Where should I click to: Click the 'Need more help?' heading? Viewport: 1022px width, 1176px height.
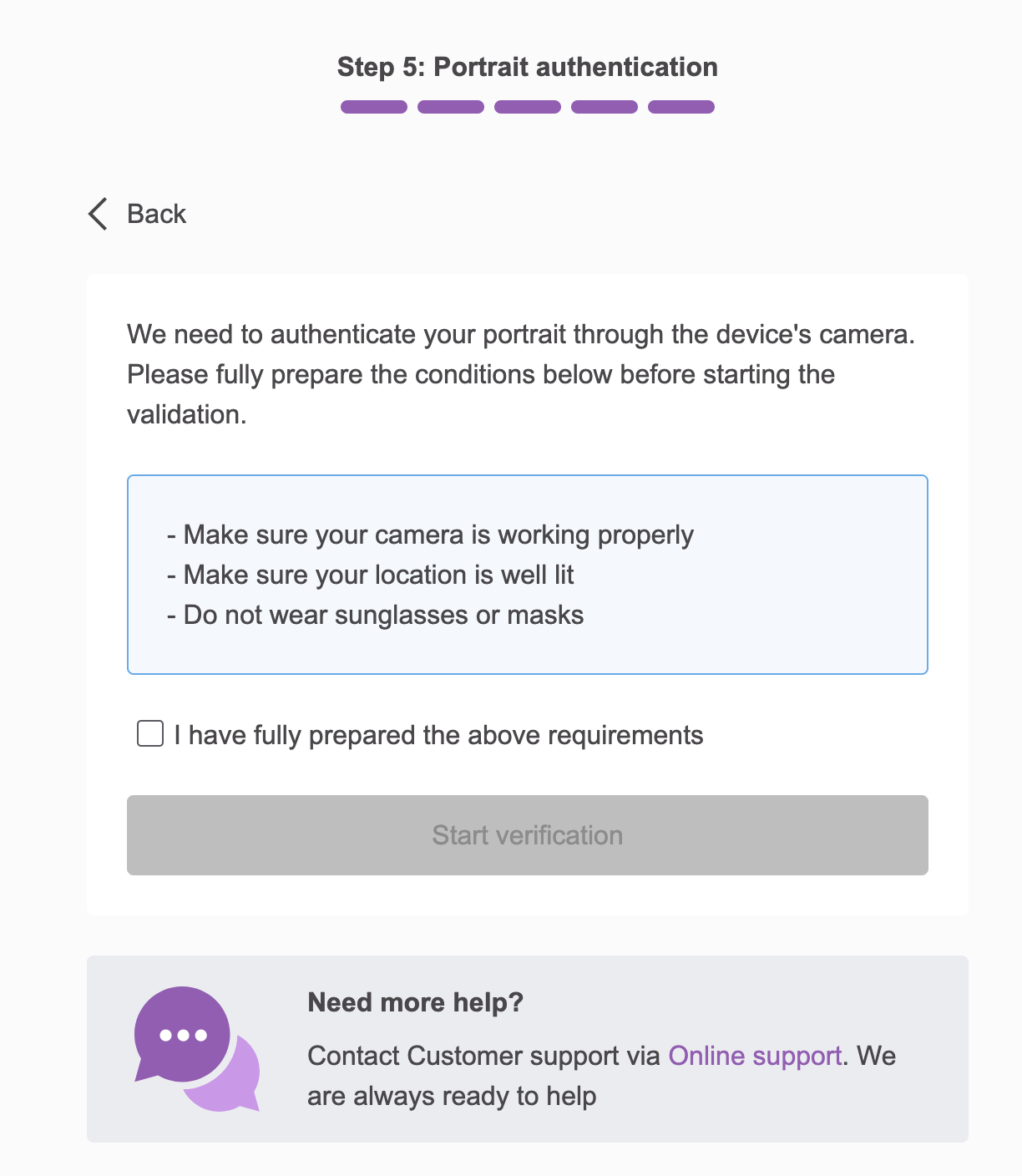(x=415, y=1002)
